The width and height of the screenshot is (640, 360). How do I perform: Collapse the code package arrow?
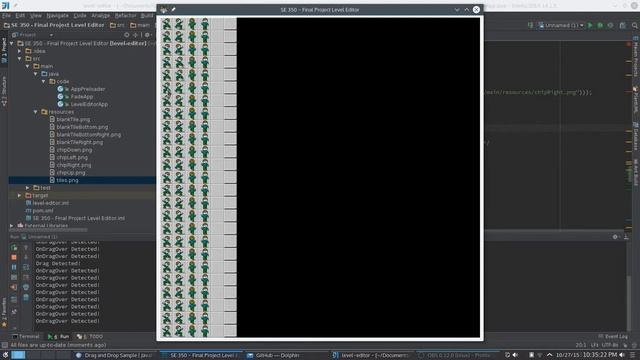pos(44,82)
